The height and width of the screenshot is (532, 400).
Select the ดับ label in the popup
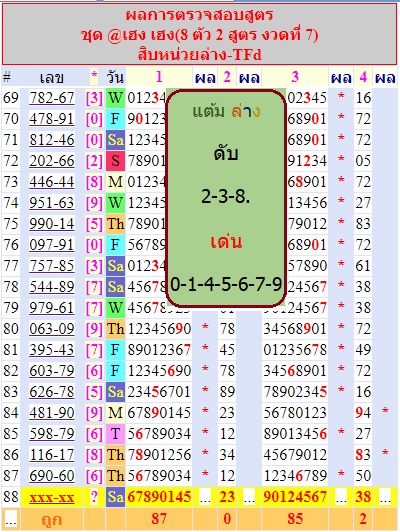(226, 153)
